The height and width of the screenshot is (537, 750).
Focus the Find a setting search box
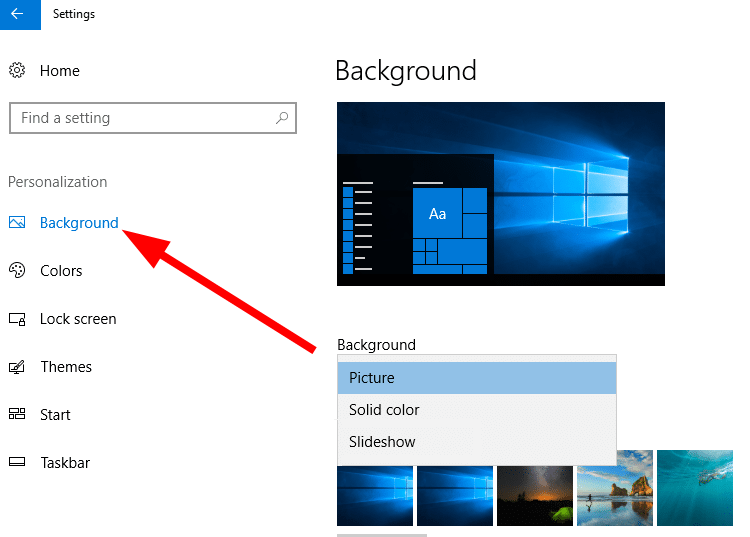[153, 118]
